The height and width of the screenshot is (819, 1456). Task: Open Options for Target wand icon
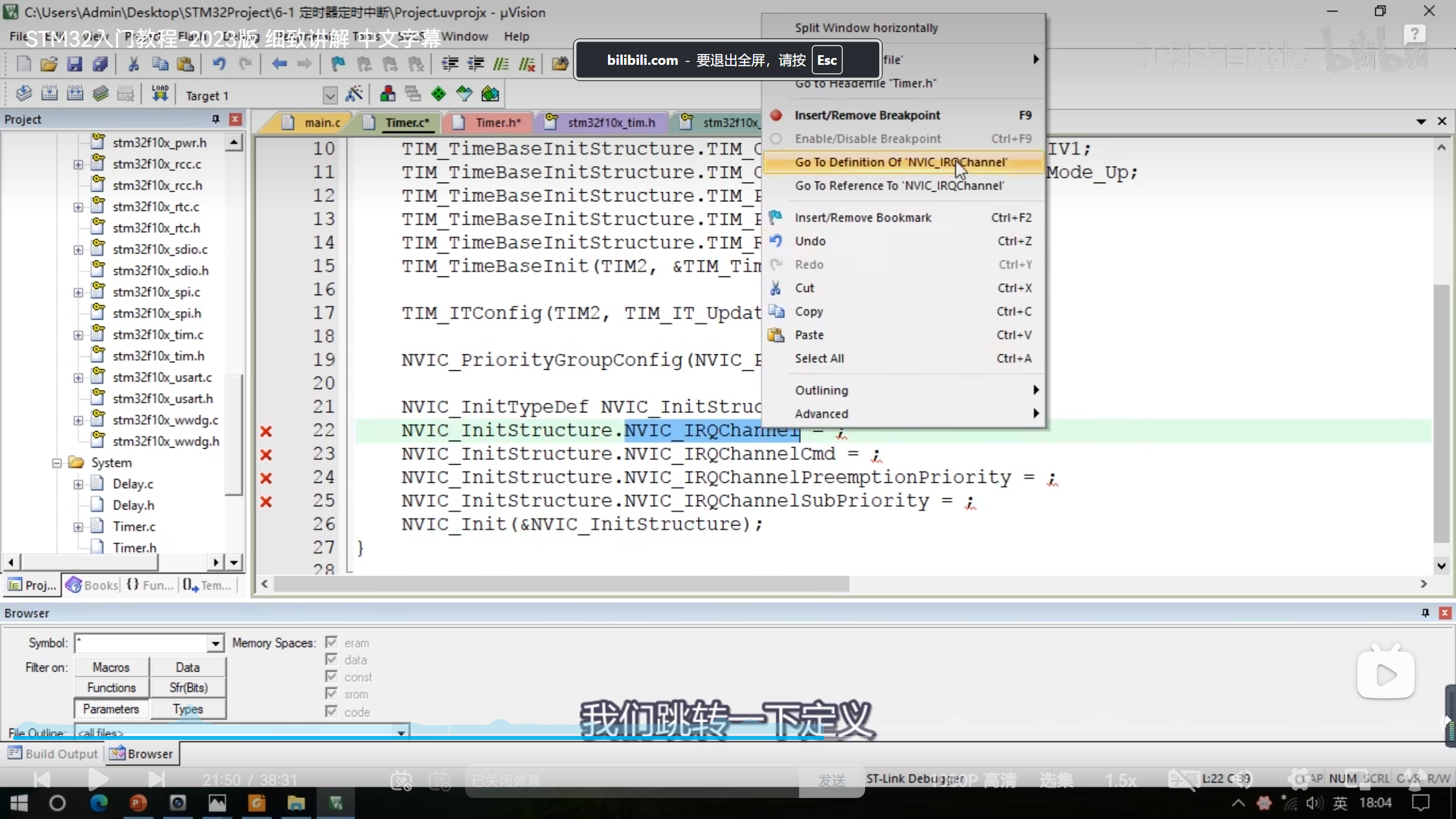point(354,94)
